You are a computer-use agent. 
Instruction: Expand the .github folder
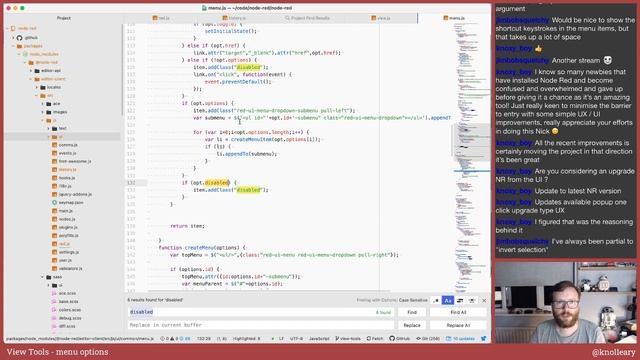tap(13, 38)
